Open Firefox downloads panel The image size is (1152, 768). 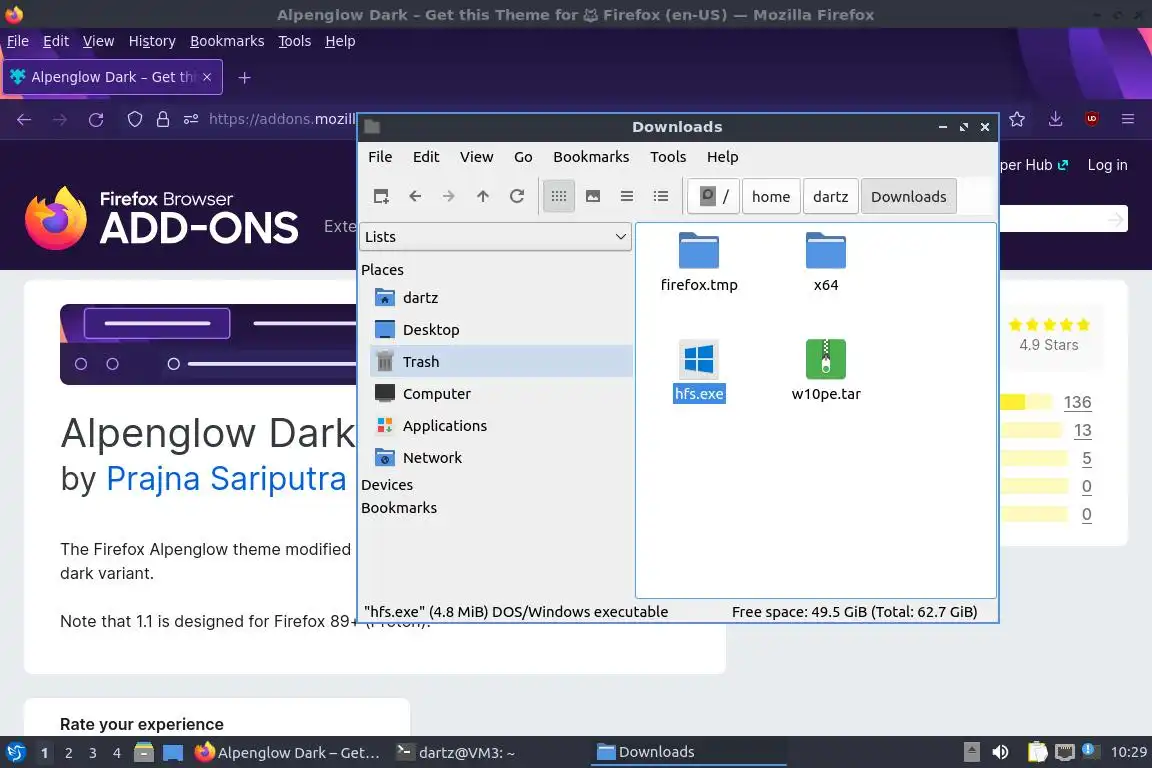click(1056, 119)
